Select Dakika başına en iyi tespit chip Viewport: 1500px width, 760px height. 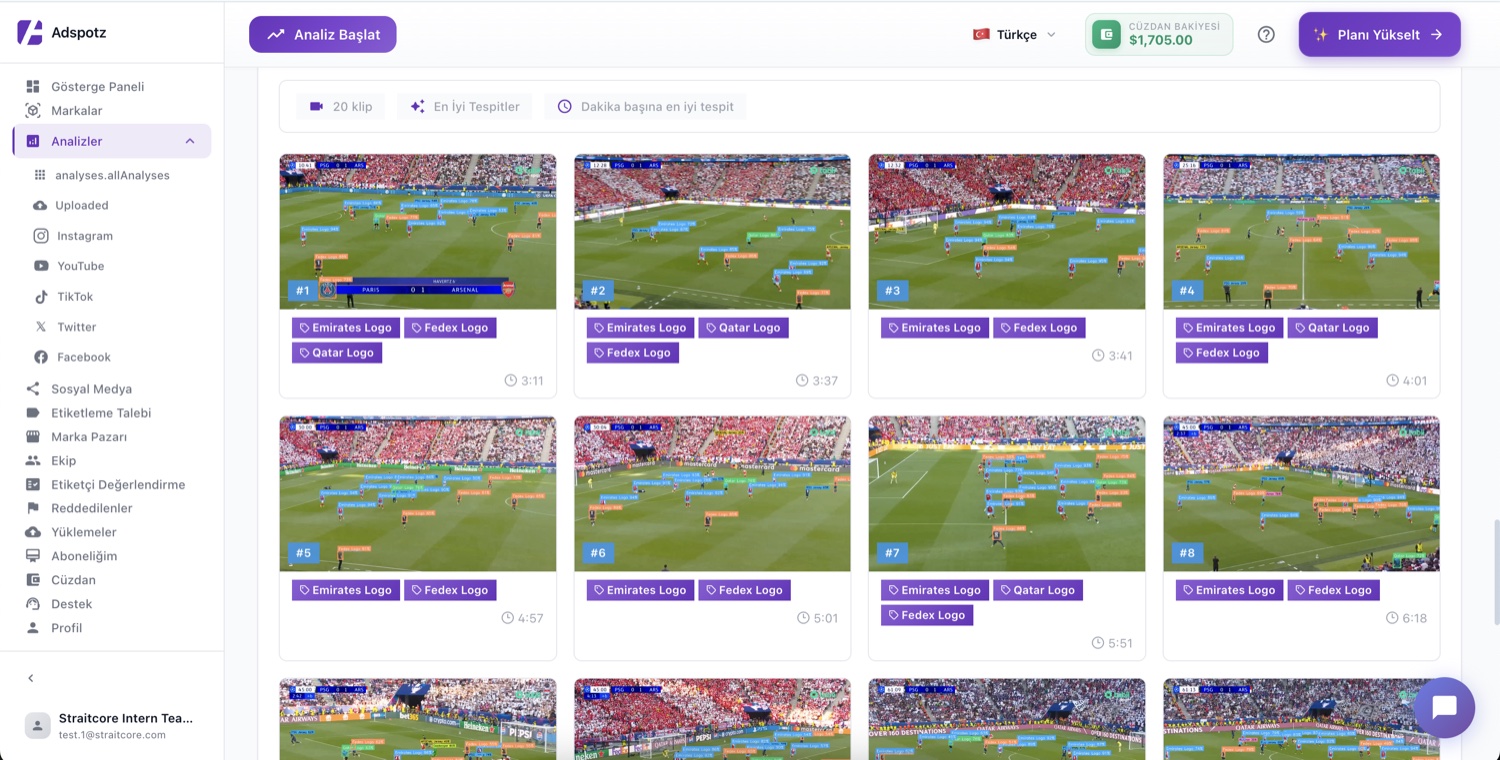tap(646, 107)
